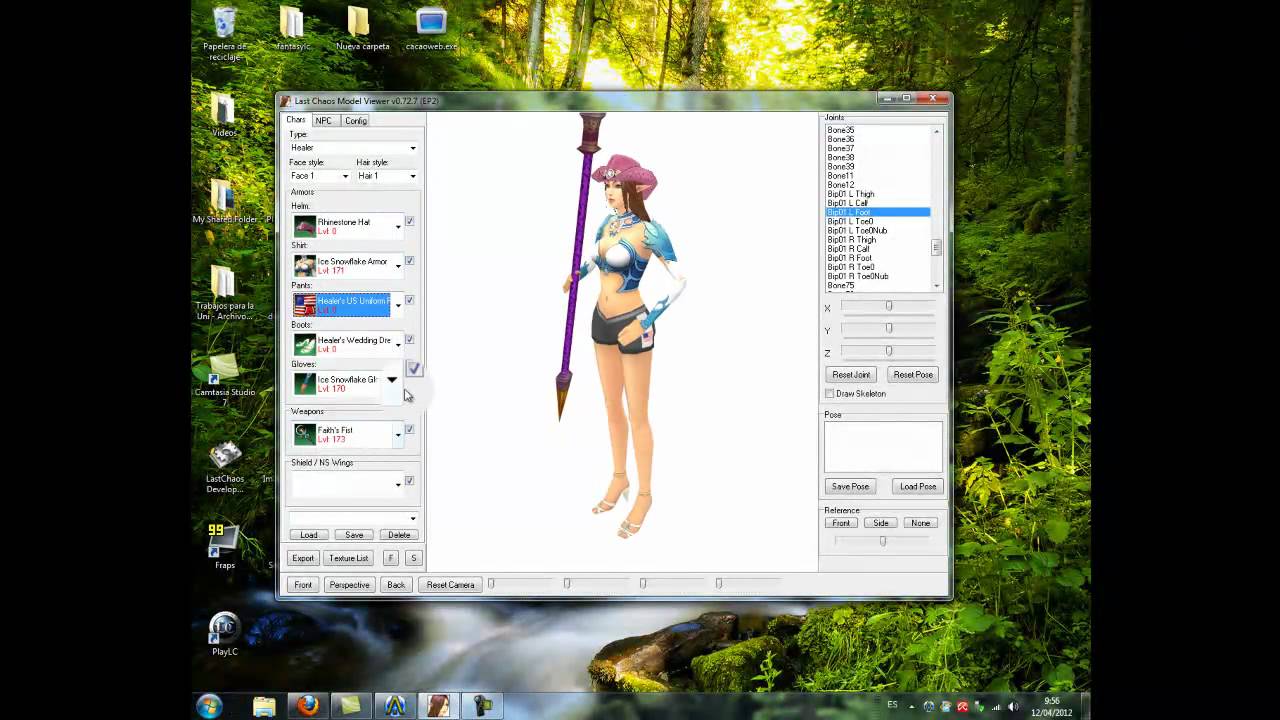Click the Joints list scrollbar thumb

coord(937,247)
